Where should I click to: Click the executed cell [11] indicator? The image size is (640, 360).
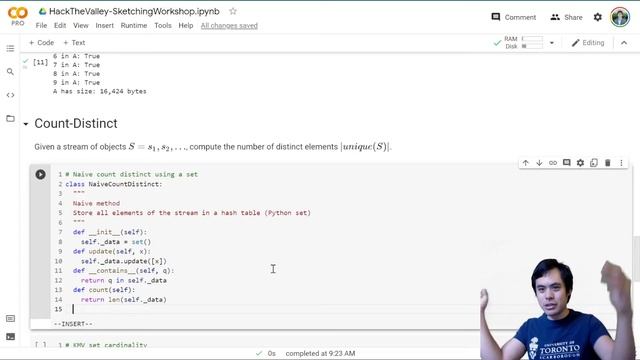click(x=40, y=62)
